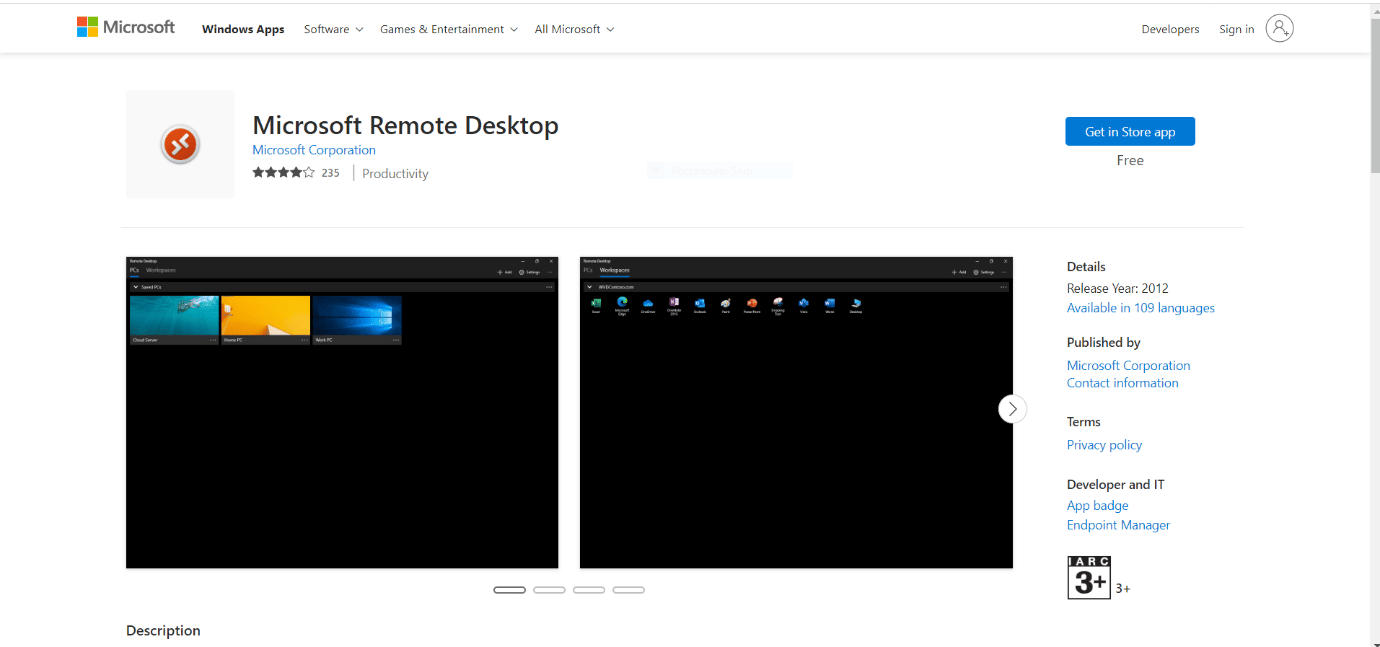Click the IARC 3+ rating badge
Screen dimensions: 1380x647
pyautogui.click(x=1089, y=577)
